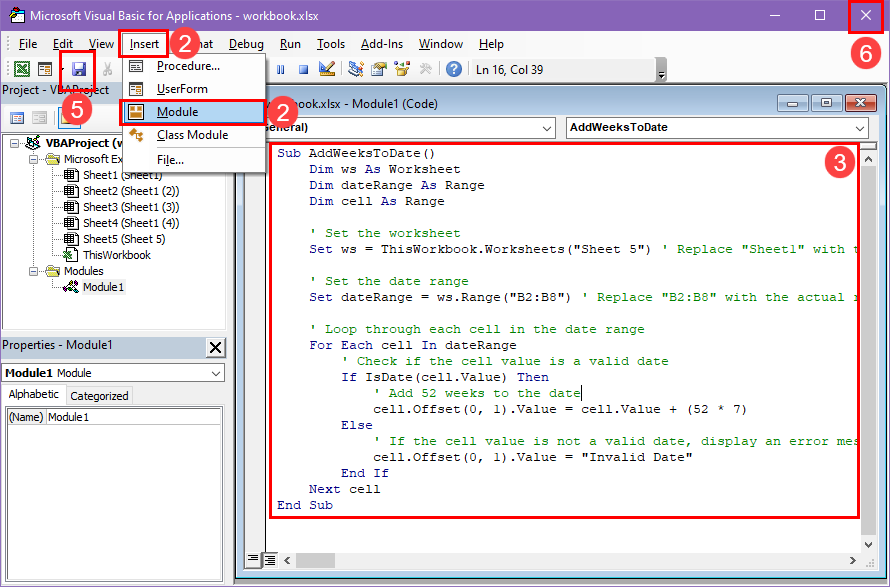Choose UserForm from Insert menu
This screenshot has width=890, height=587.
point(194,89)
